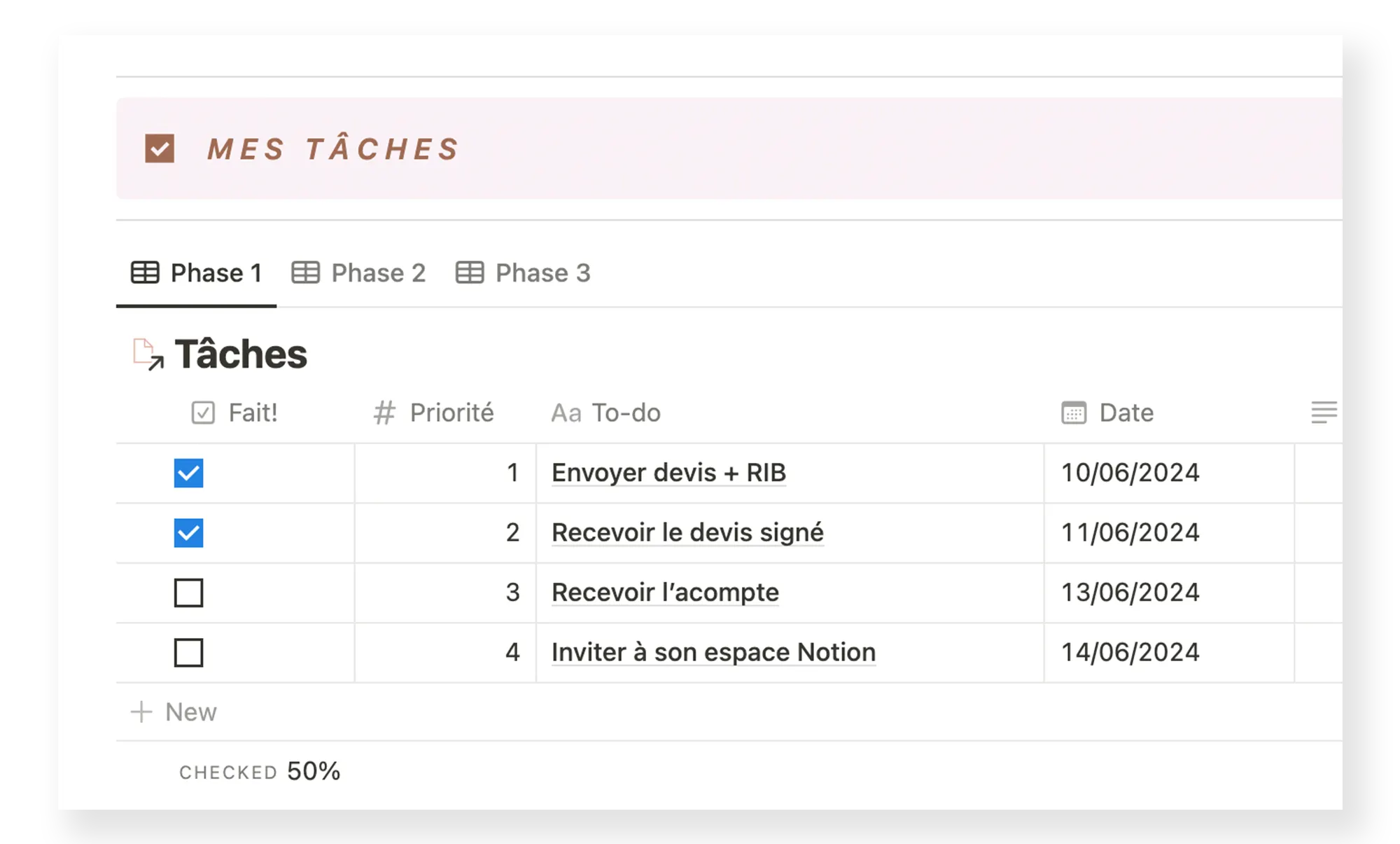Viewport: 1400px width, 844px height.
Task: Uncheck the Recevoir le devis signé checkbox
Action: (188, 533)
